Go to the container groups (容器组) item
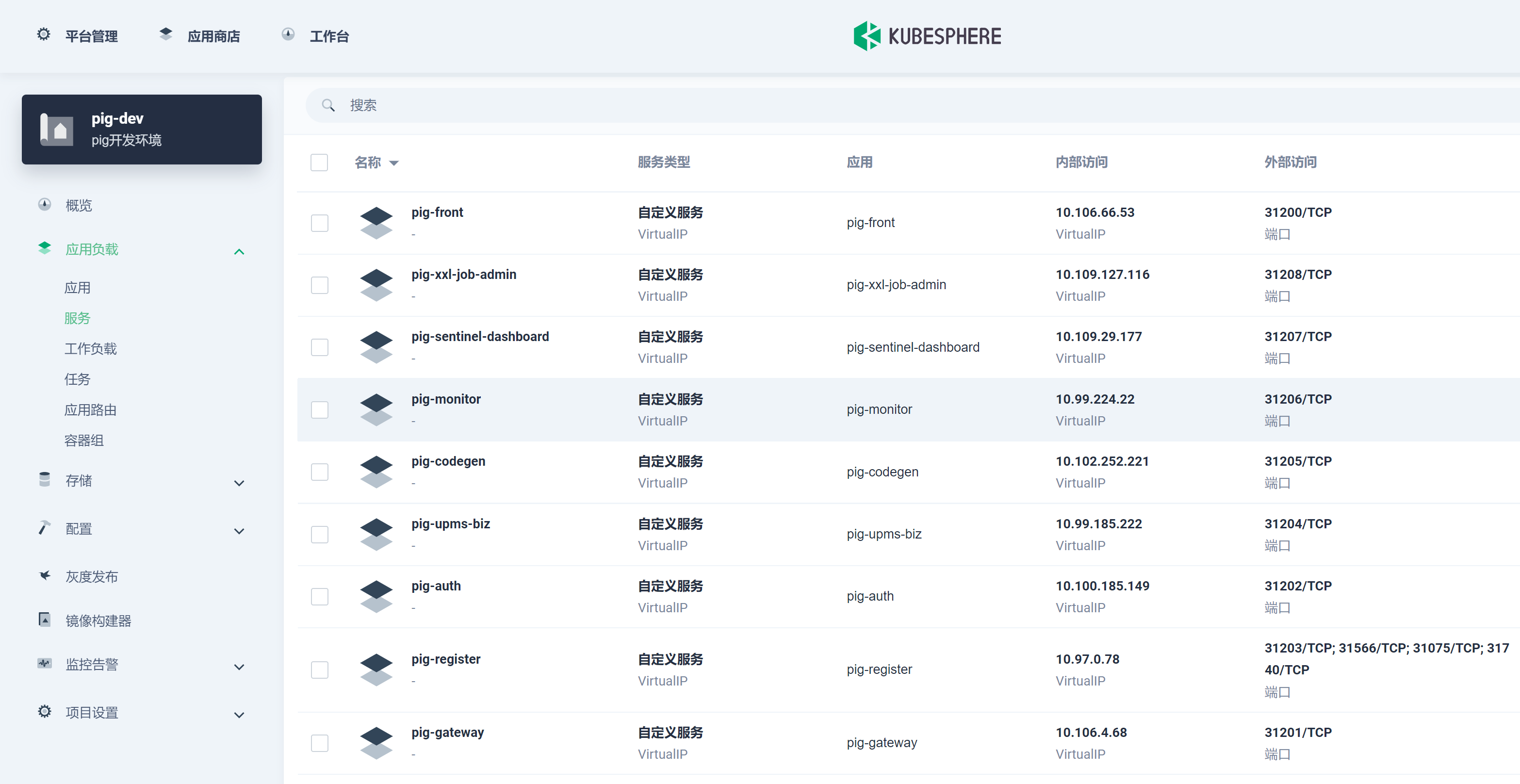Screen dimensions: 1520x784 [x=84, y=440]
